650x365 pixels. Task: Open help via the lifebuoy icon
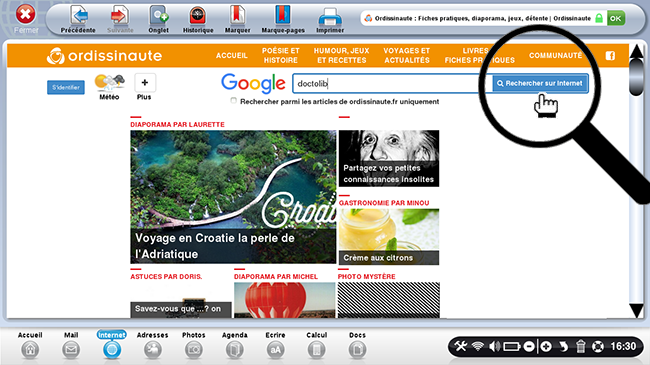point(597,346)
